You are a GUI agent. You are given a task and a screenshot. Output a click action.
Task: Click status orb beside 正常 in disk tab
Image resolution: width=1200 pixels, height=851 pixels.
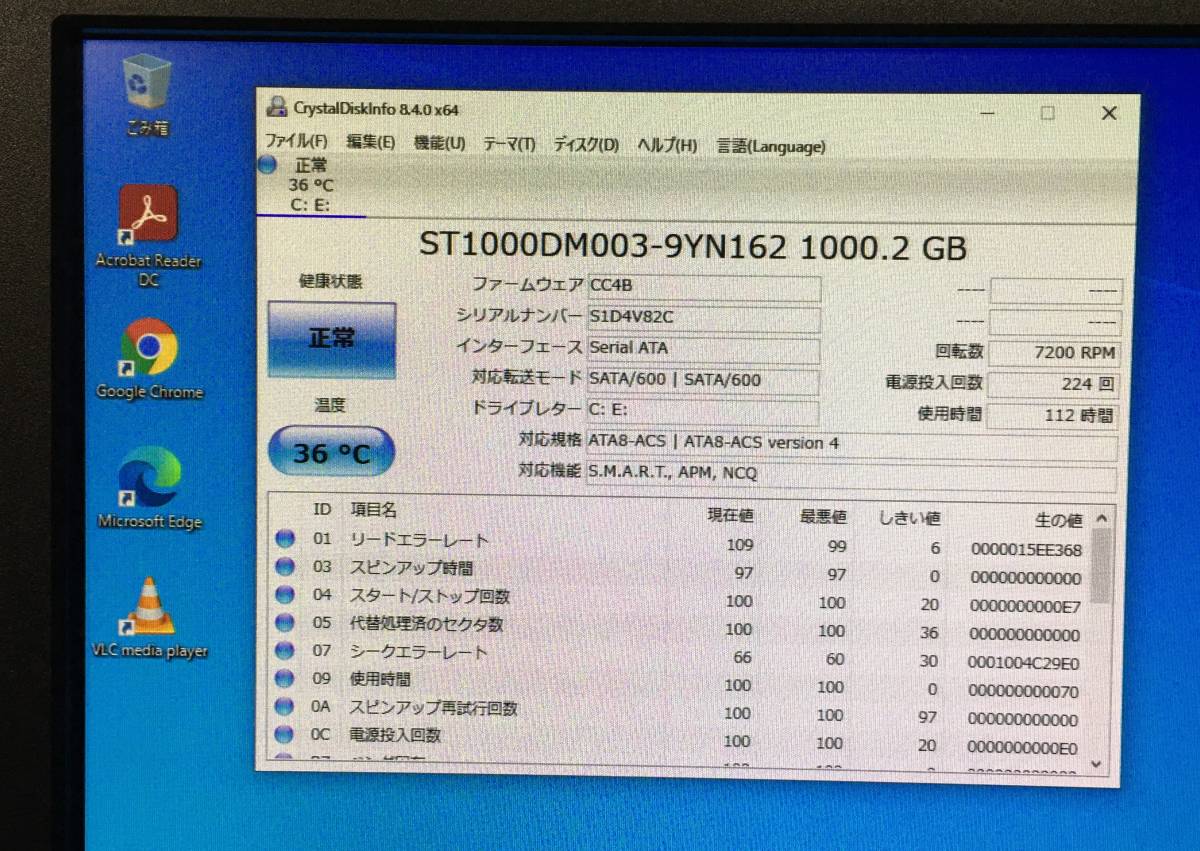click(267, 165)
